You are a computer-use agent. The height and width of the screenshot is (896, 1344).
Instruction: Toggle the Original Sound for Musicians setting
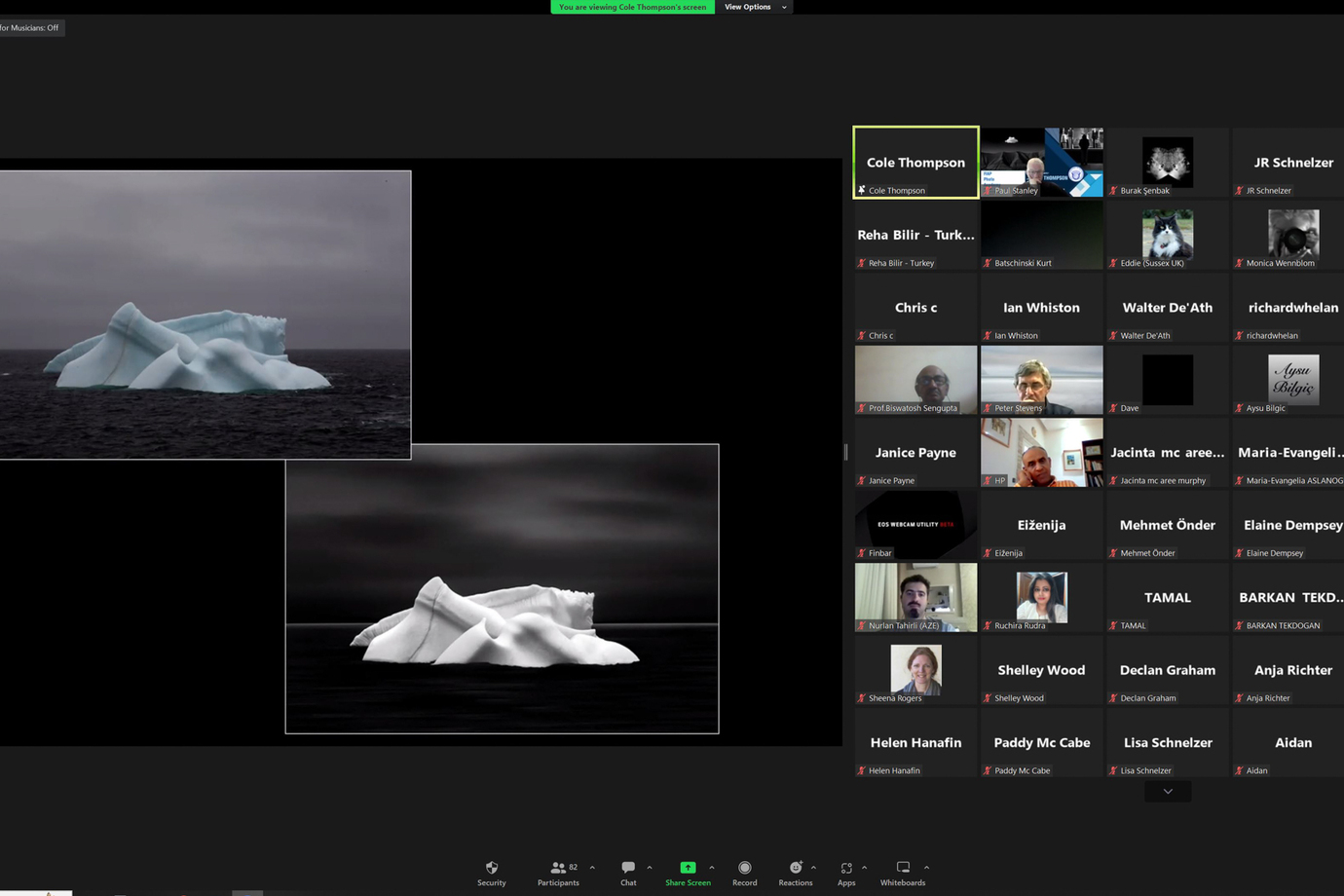pos(31,27)
